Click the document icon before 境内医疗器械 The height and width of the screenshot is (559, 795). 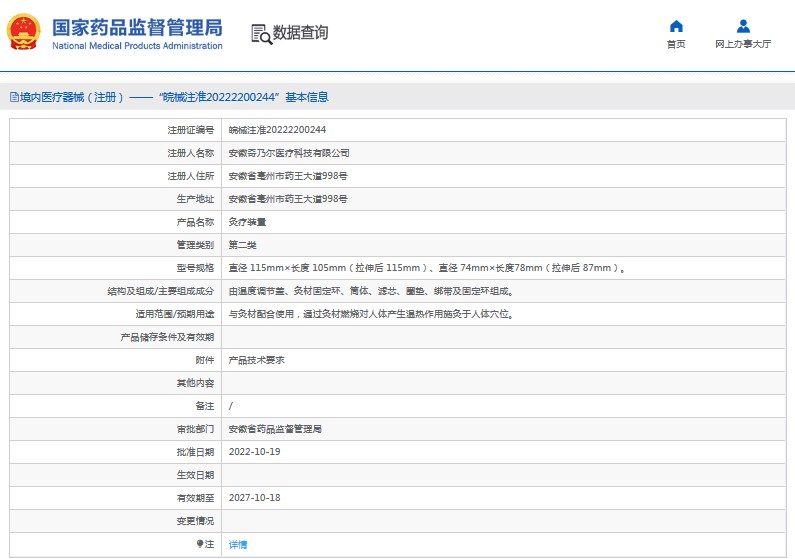14,98
